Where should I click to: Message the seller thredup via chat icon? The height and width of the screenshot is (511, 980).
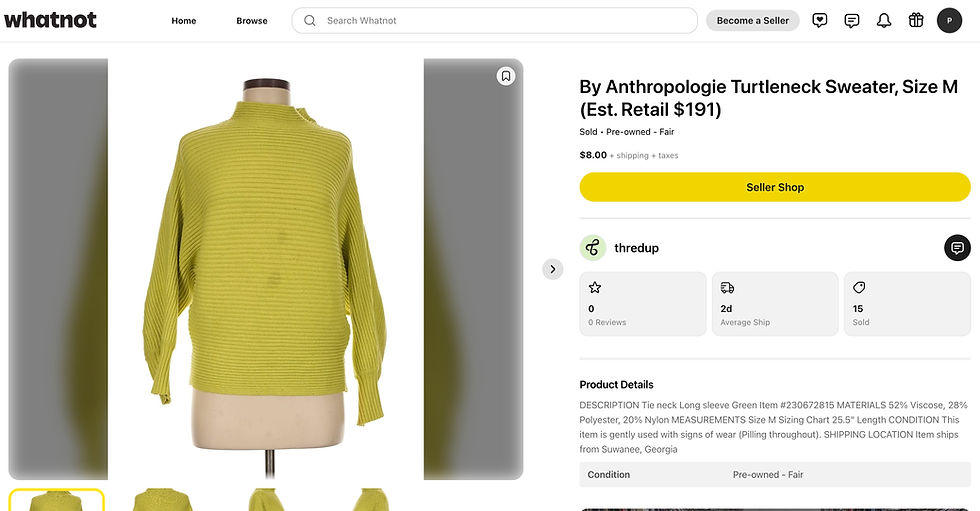click(x=957, y=248)
